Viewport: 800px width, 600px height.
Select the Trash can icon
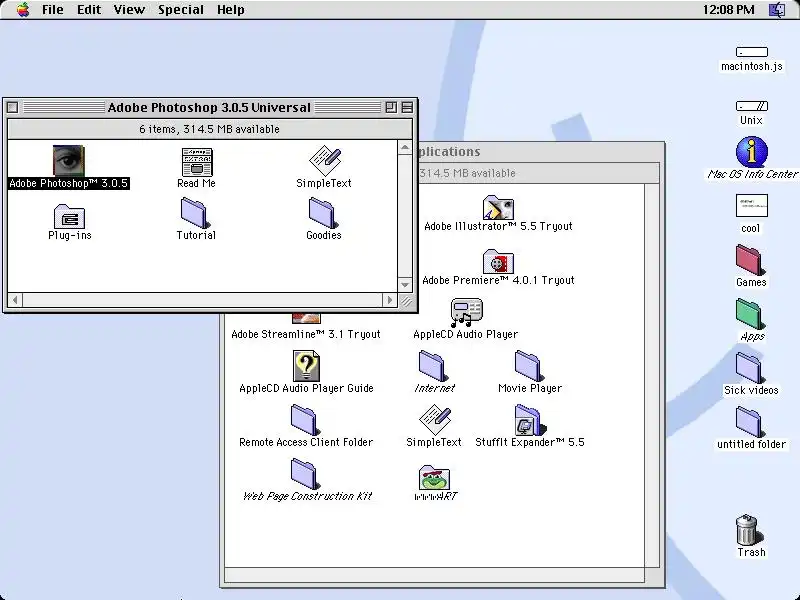749,530
